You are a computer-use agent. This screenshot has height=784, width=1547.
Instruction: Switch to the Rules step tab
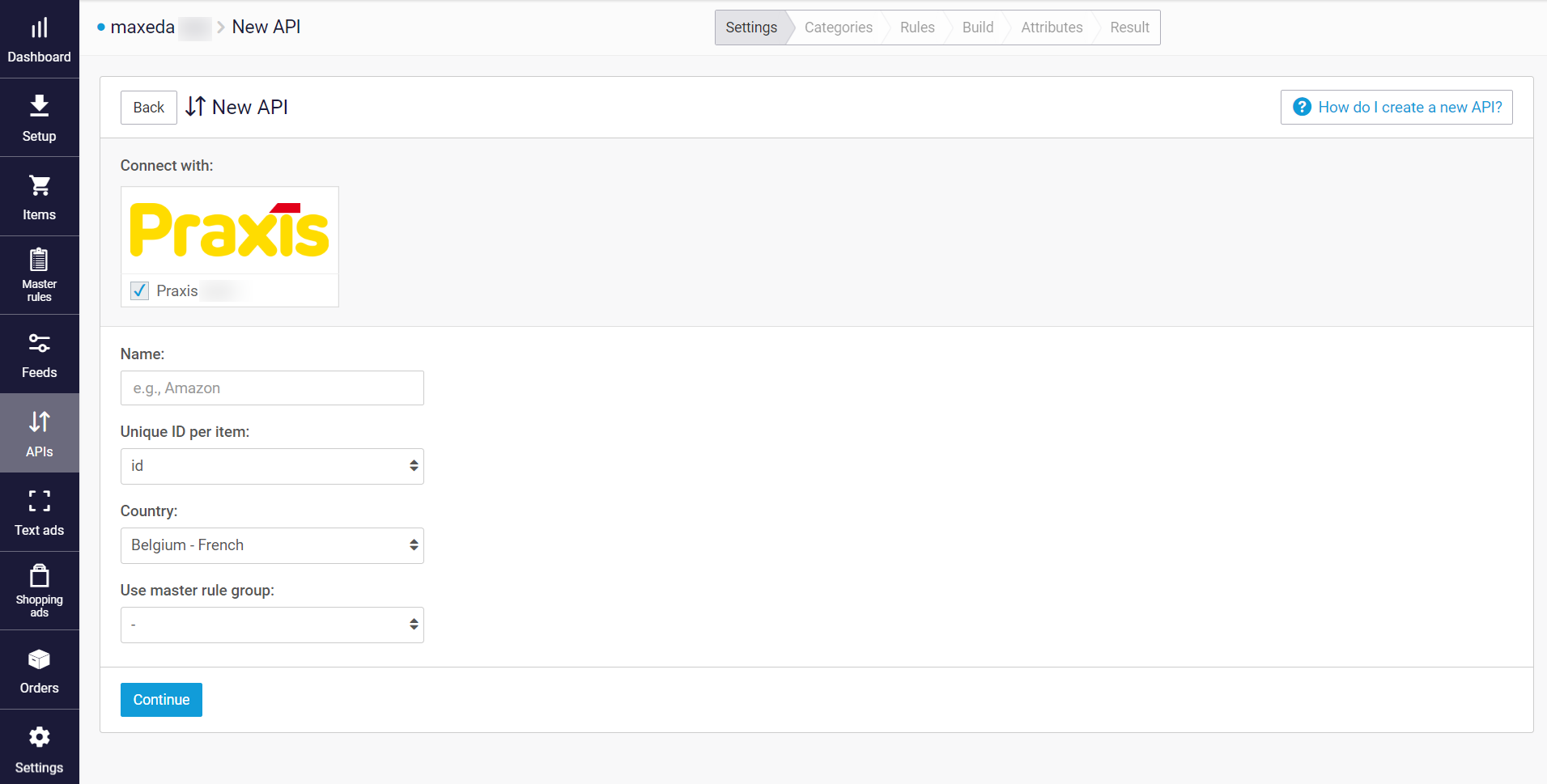coord(917,28)
